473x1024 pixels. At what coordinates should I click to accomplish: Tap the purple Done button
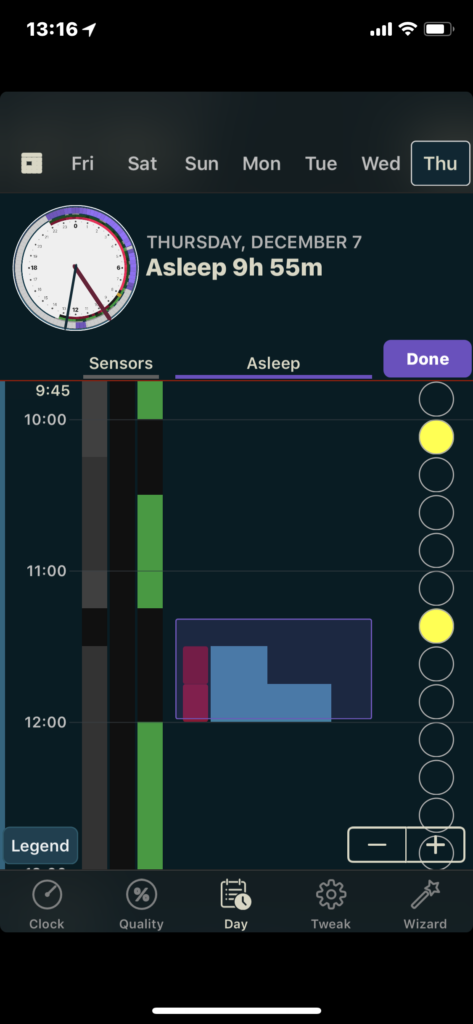click(x=427, y=359)
